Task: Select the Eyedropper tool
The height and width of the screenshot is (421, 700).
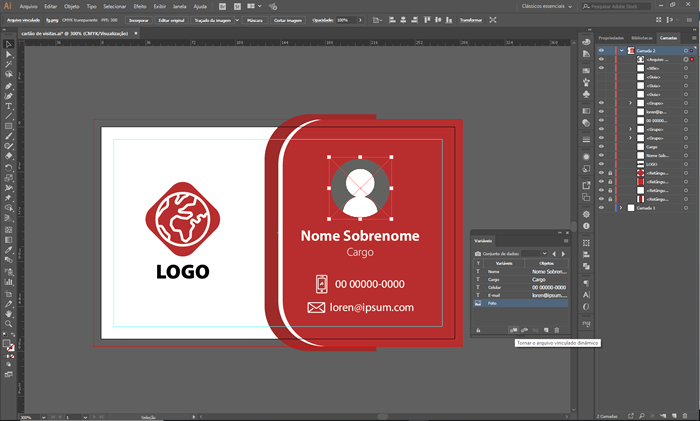Action: (8, 250)
